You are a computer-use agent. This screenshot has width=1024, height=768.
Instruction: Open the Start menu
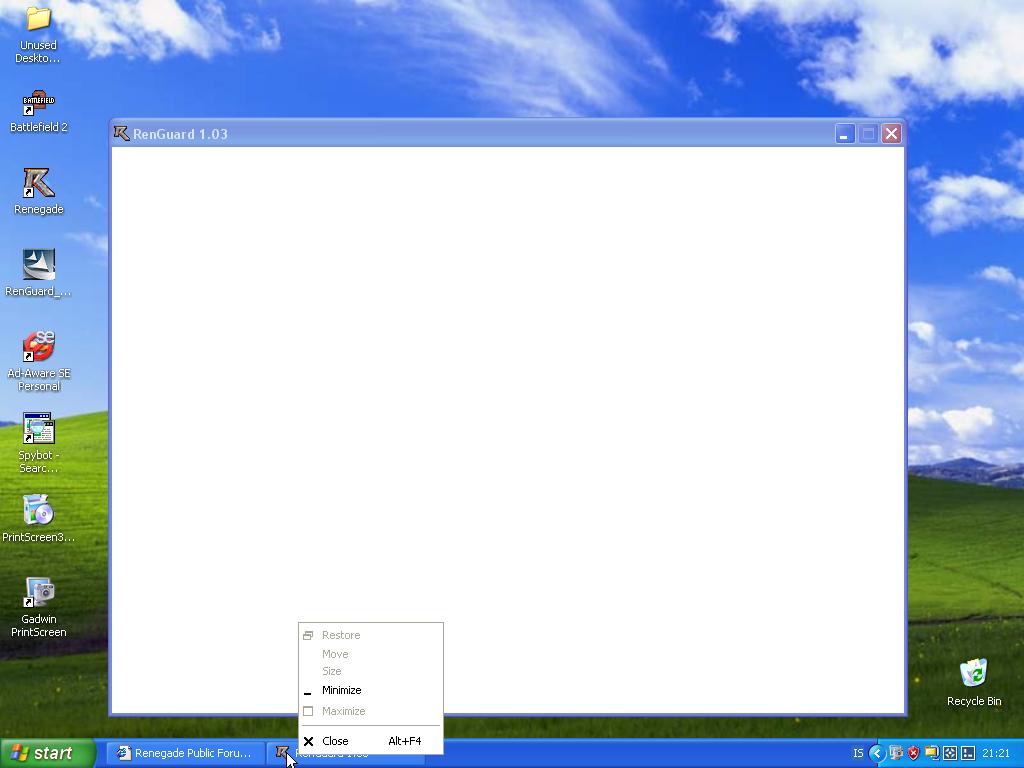tap(47, 753)
